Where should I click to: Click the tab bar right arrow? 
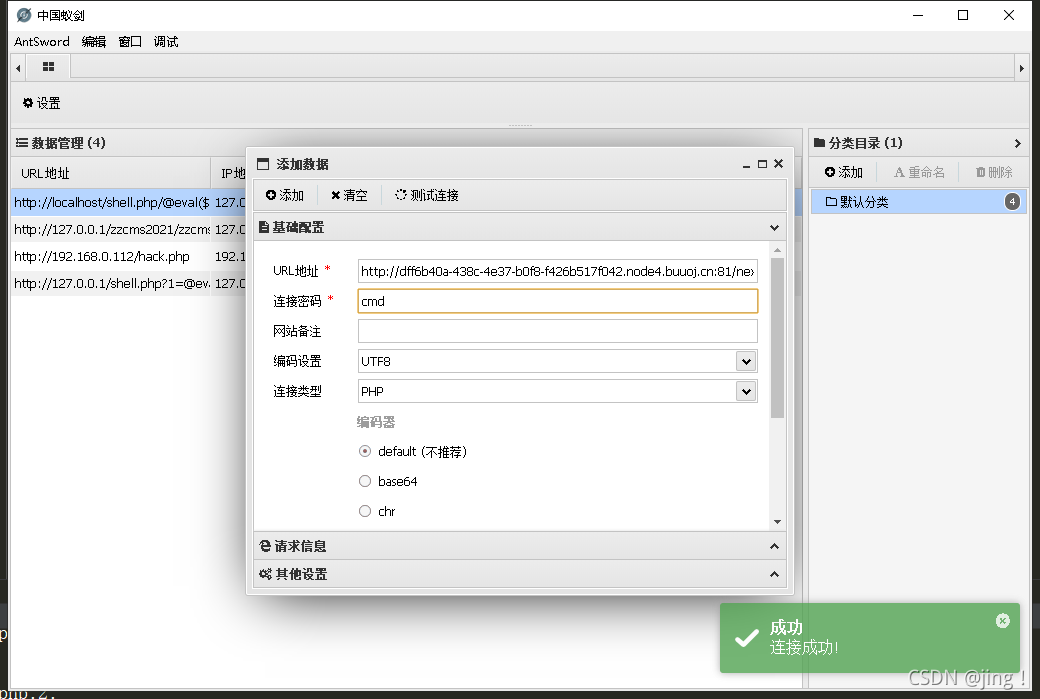click(x=1021, y=68)
